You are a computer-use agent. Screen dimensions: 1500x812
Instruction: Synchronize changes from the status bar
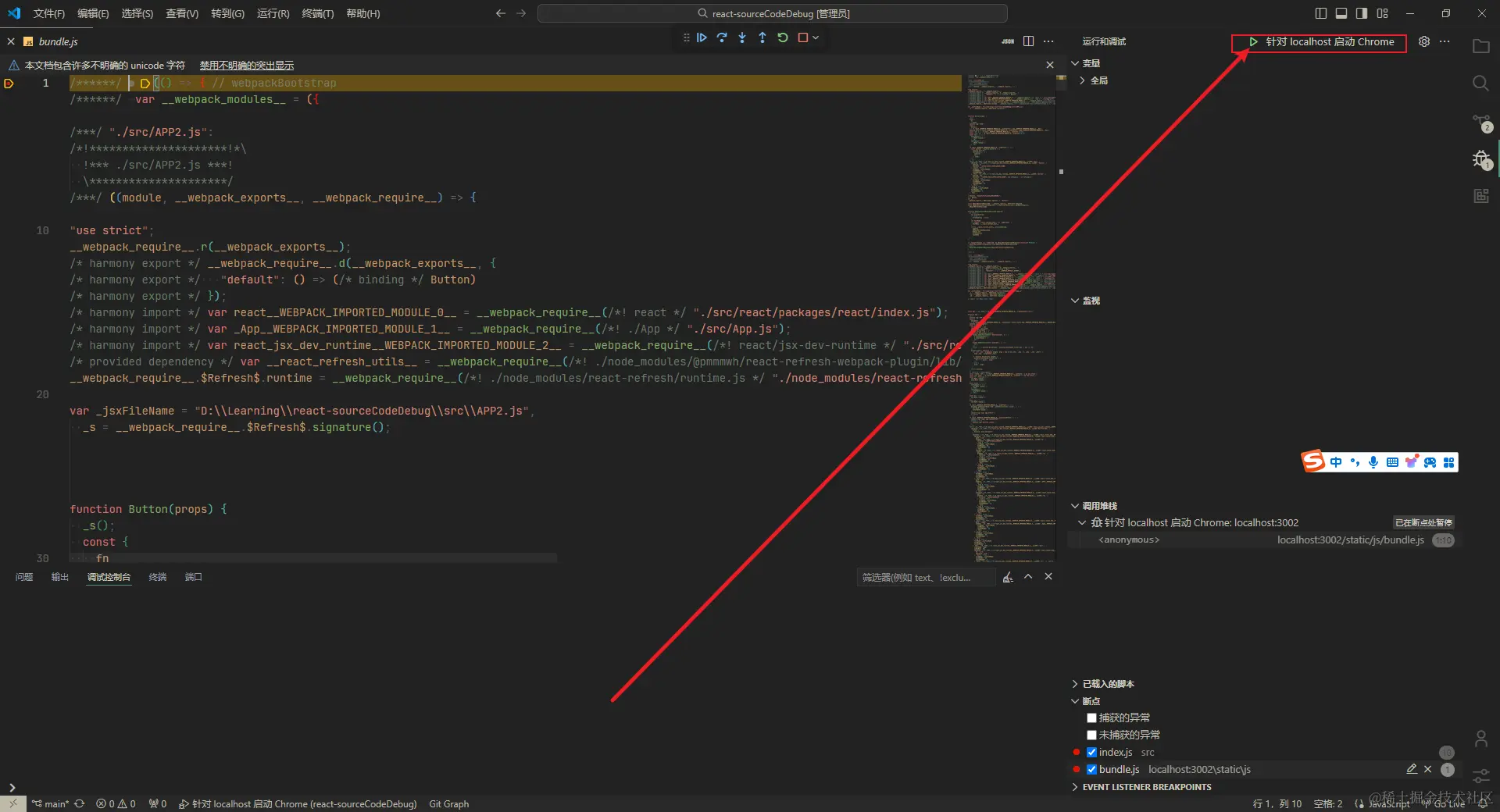[80, 803]
